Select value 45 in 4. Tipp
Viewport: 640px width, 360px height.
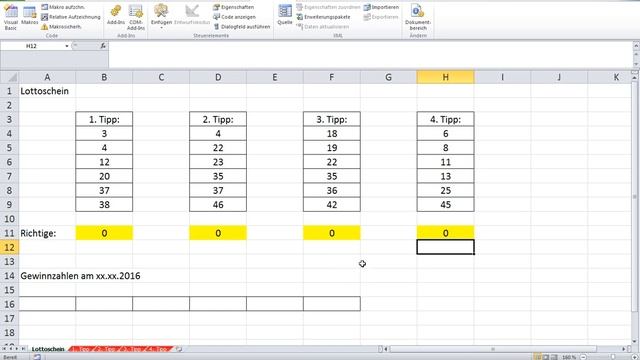click(445, 204)
